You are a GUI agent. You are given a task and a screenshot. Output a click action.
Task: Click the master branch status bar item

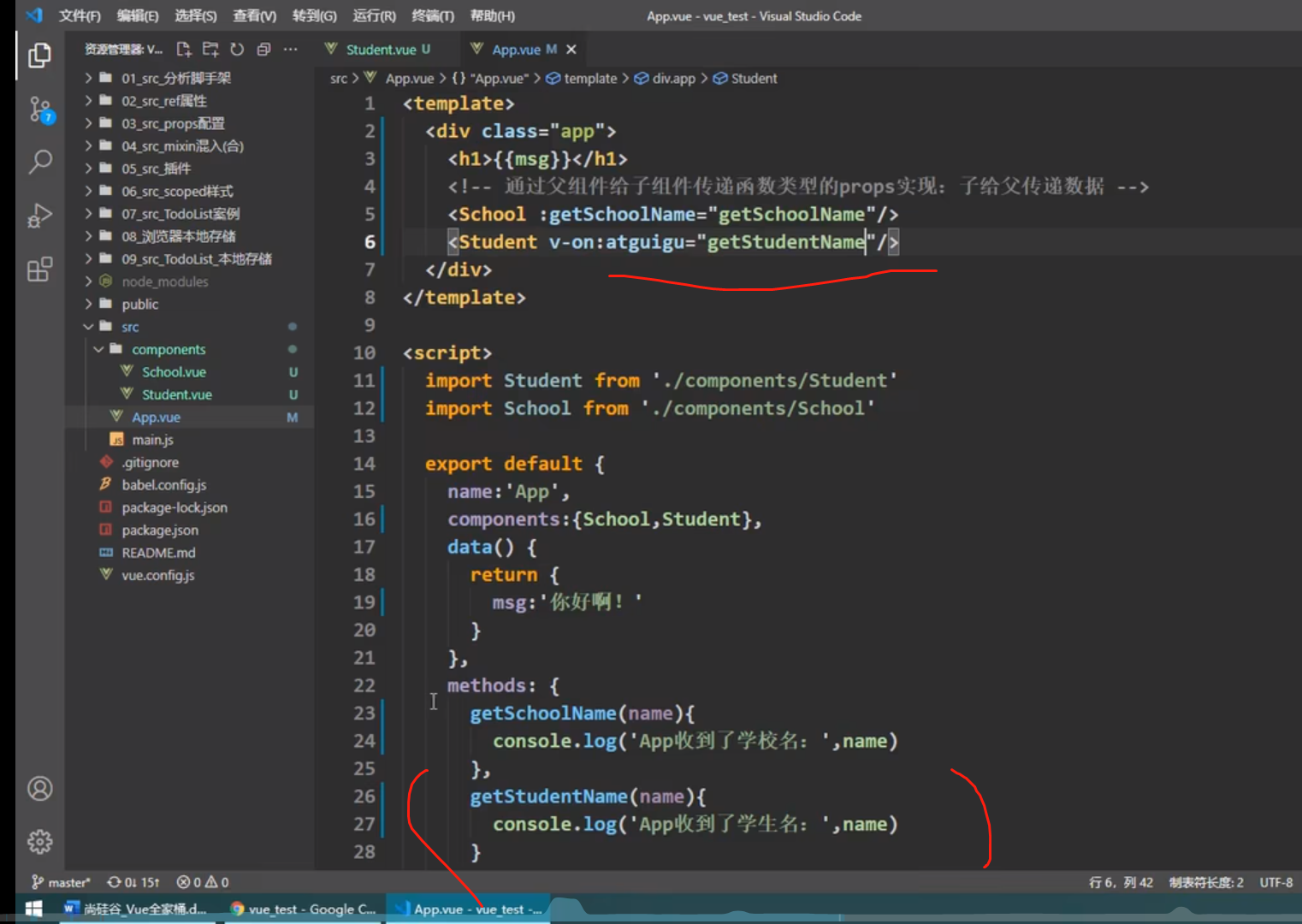(x=62, y=882)
